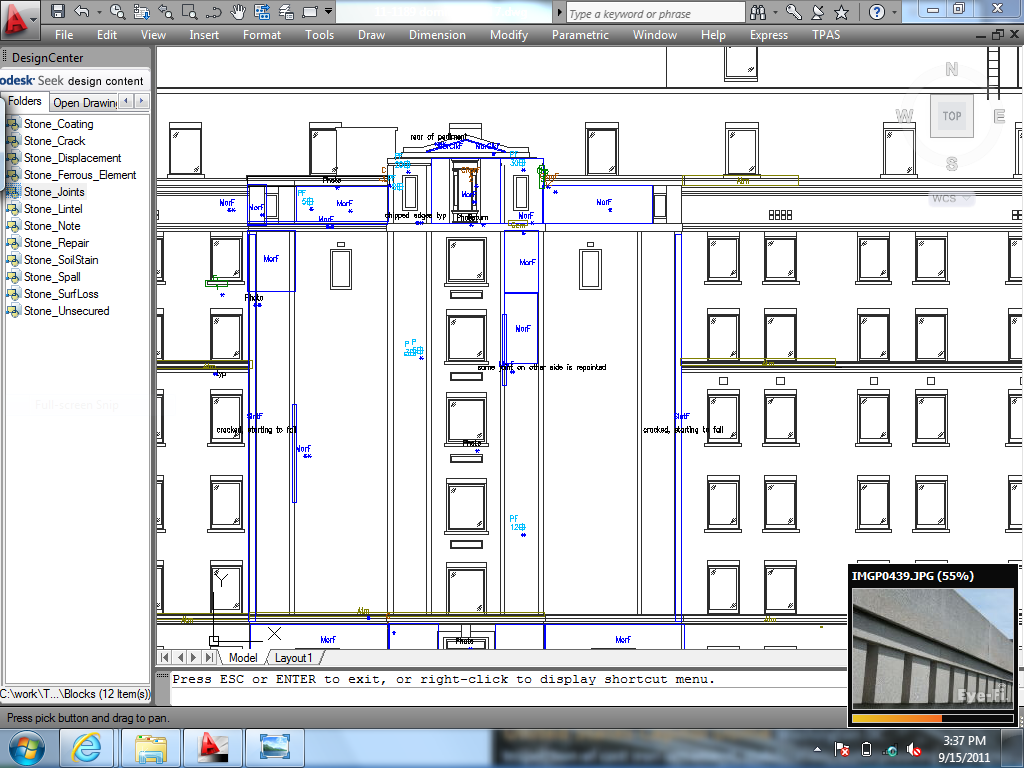Select the Stone_Spall block in DesignCenter
This screenshot has width=1024, height=768.
coord(52,277)
